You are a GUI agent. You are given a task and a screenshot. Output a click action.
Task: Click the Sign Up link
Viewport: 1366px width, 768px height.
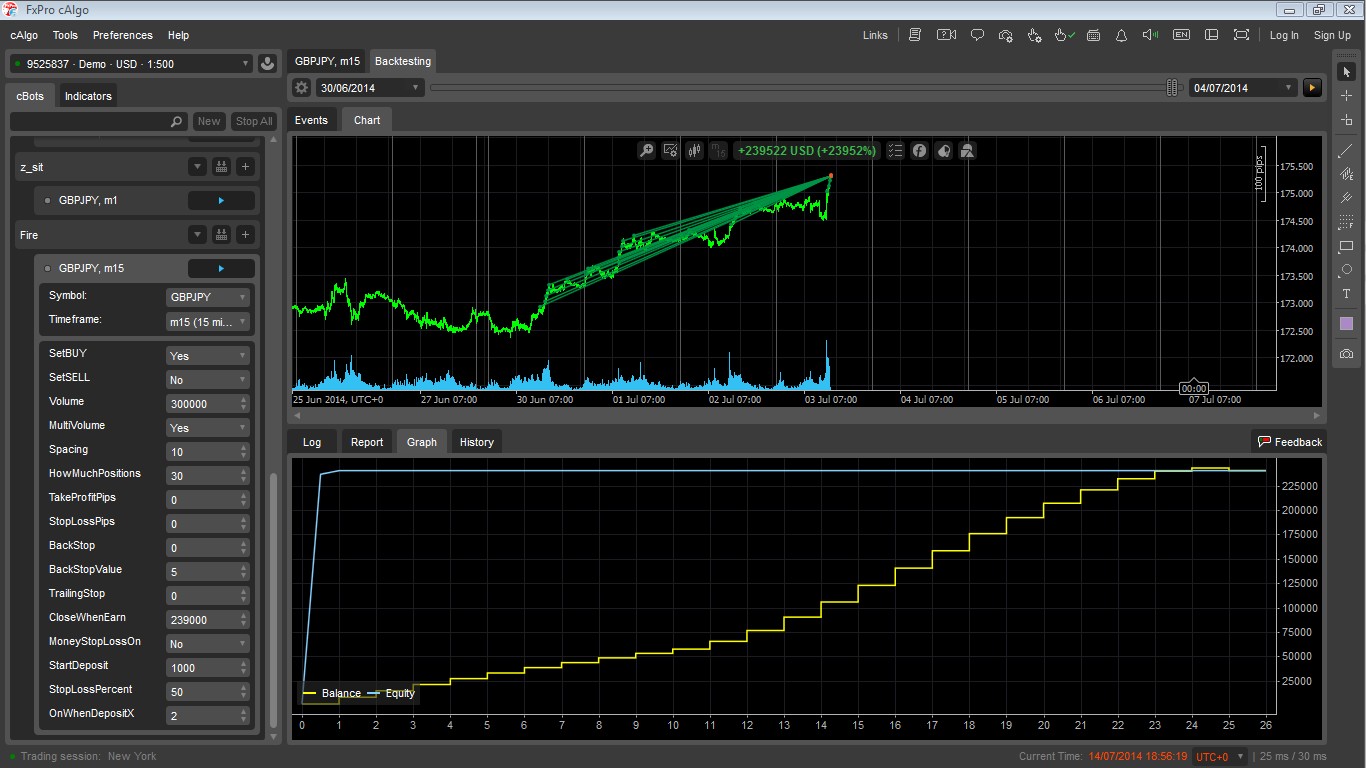coord(1332,35)
